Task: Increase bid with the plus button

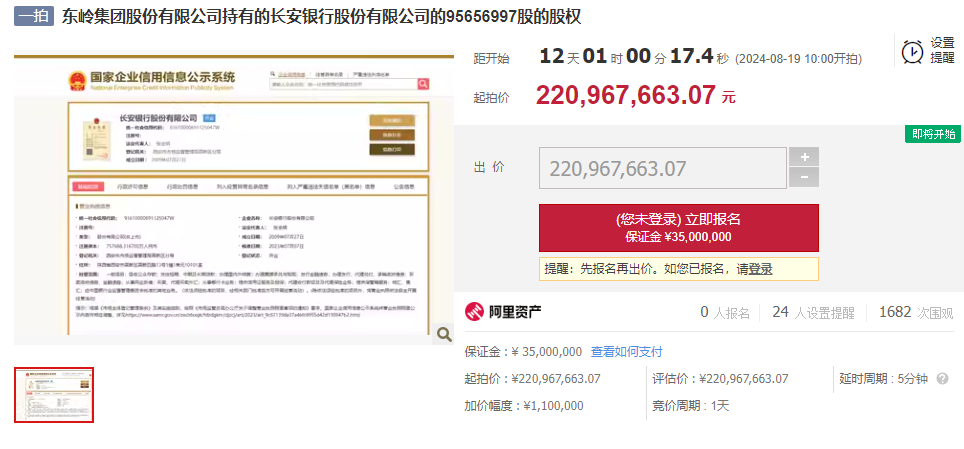Action: tap(803, 157)
